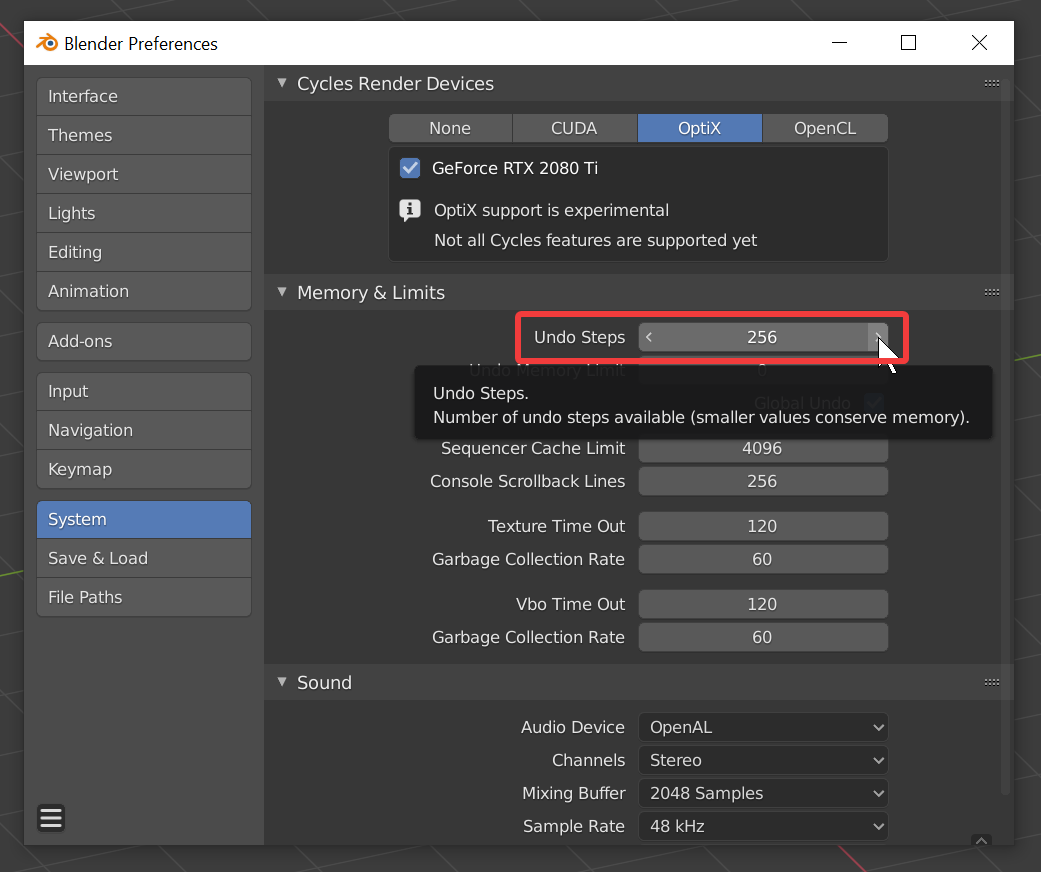1041x872 pixels.
Task: Click the 'GeForce RTX 2080 Ti' device name
Action: (515, 168)
